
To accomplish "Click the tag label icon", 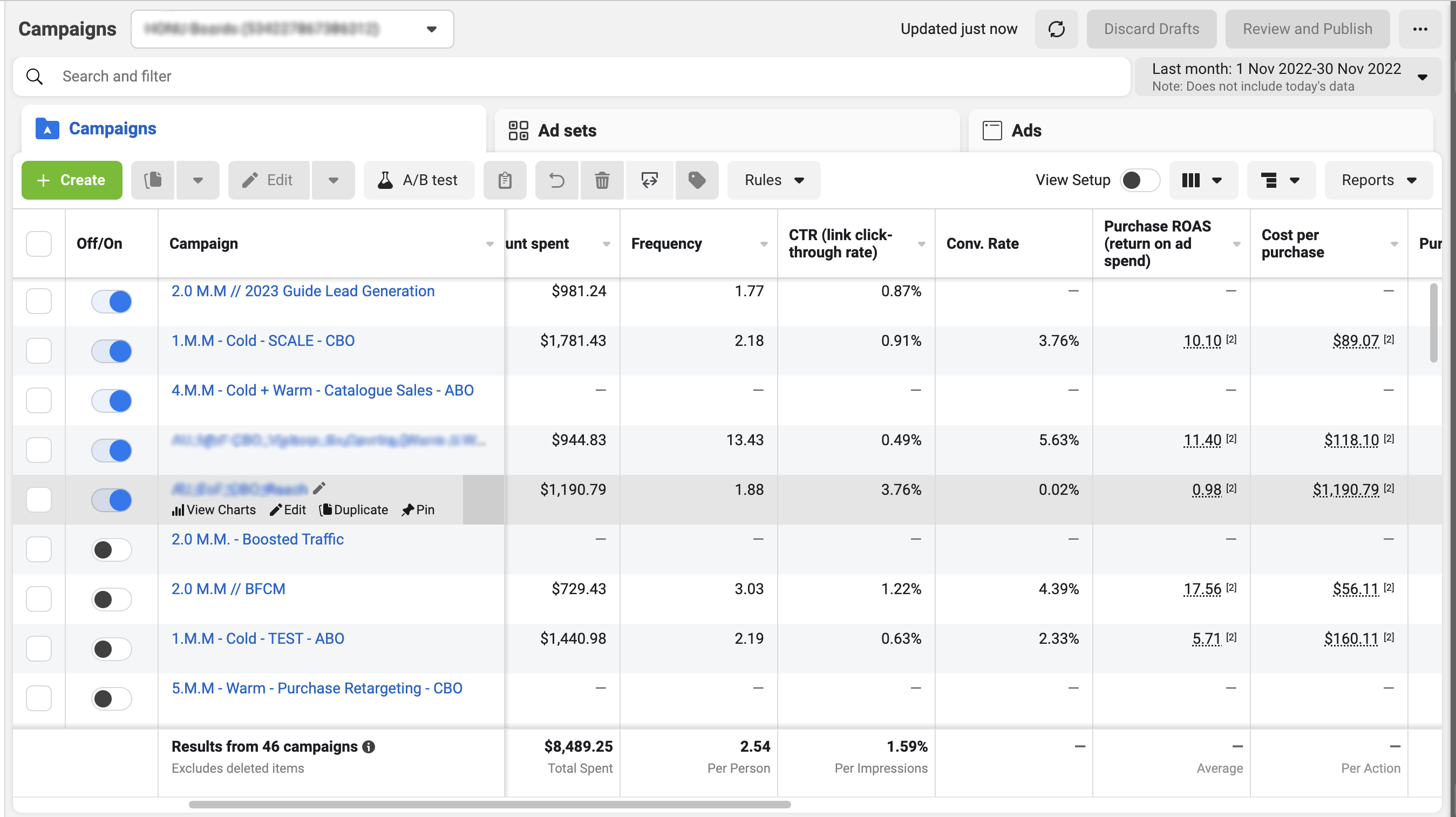I will (696, 180).
